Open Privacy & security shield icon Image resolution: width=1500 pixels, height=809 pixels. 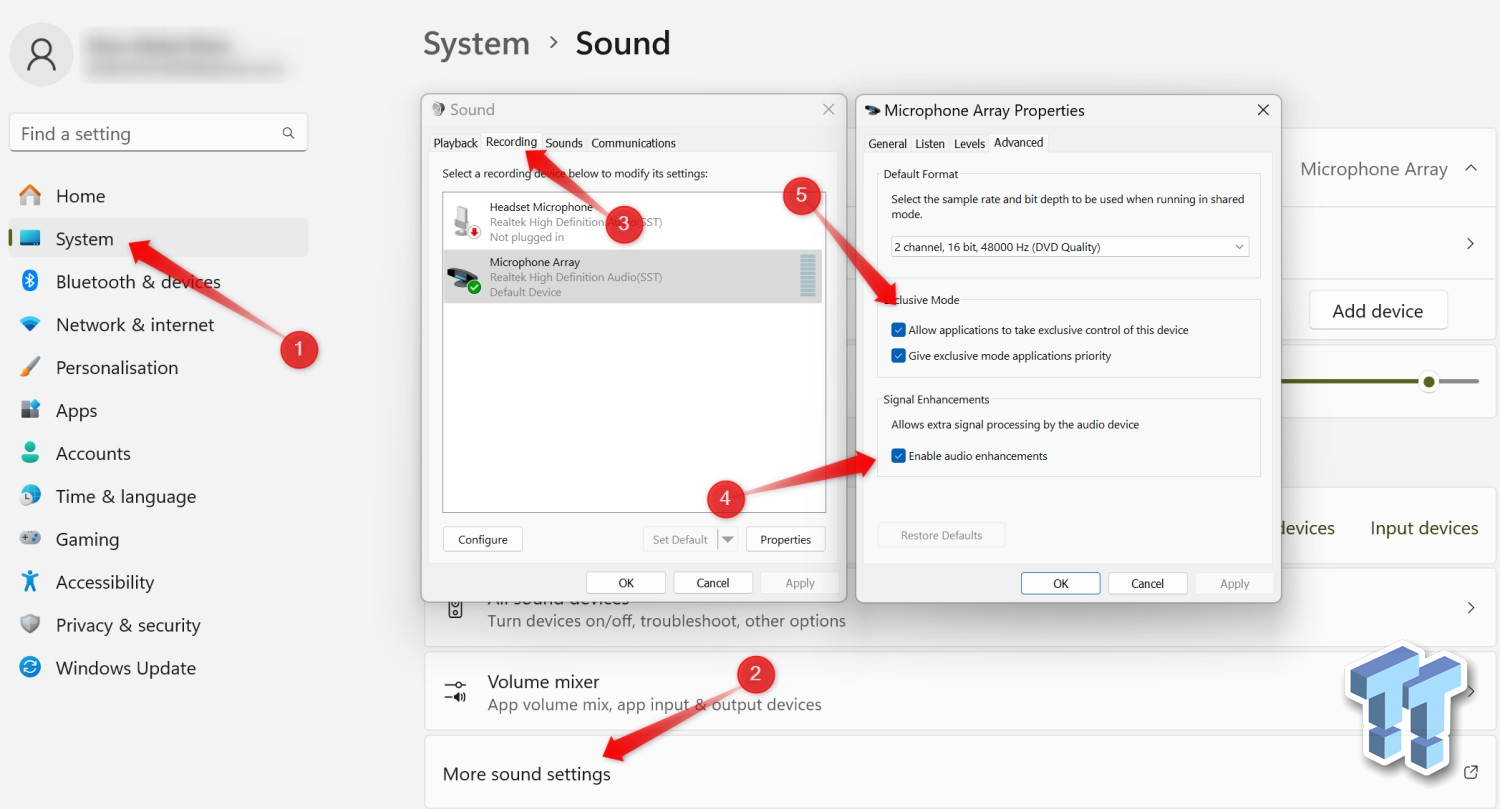coord(30,625)
